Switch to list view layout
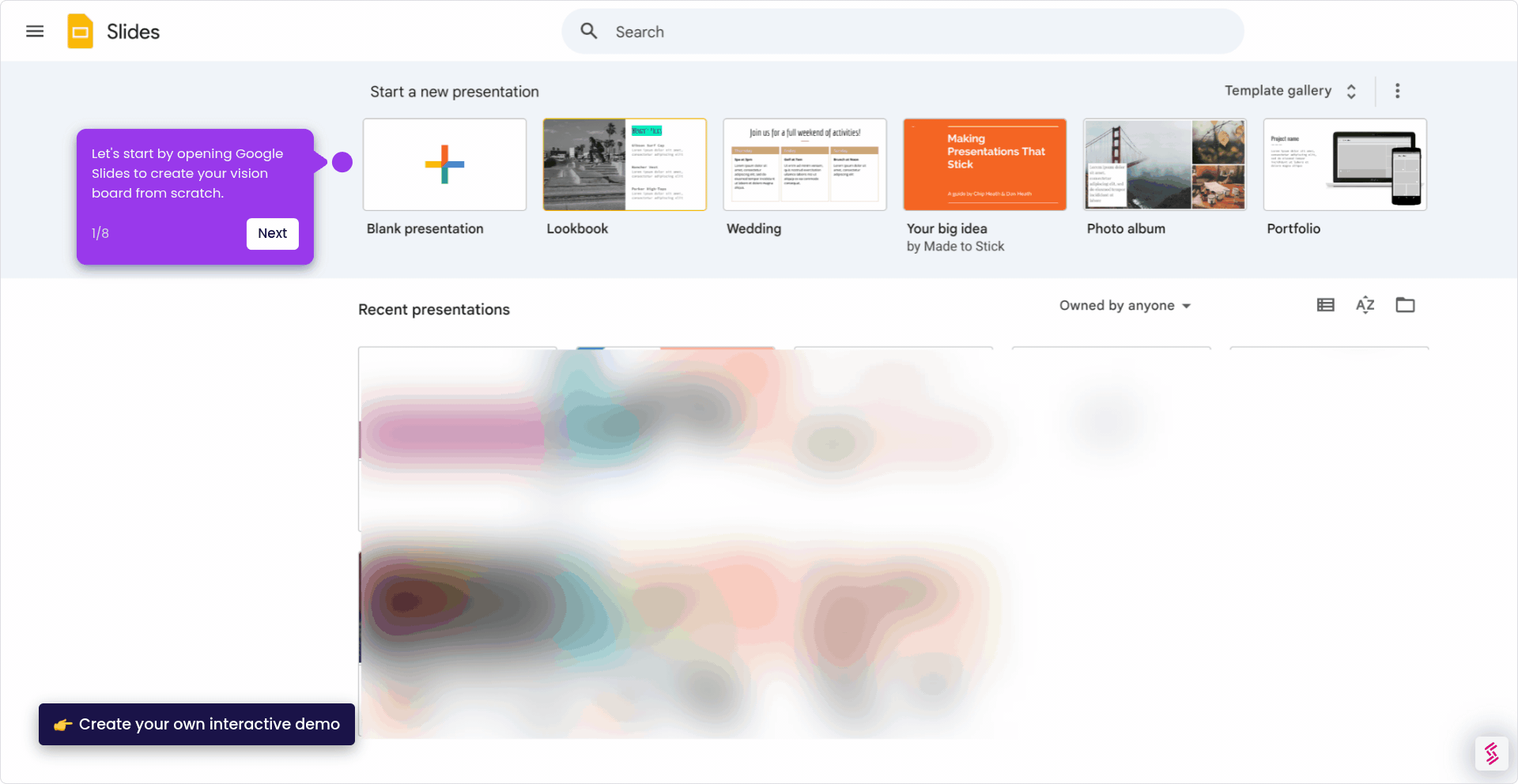The image size is (1518, 784). coord(1326,305)
